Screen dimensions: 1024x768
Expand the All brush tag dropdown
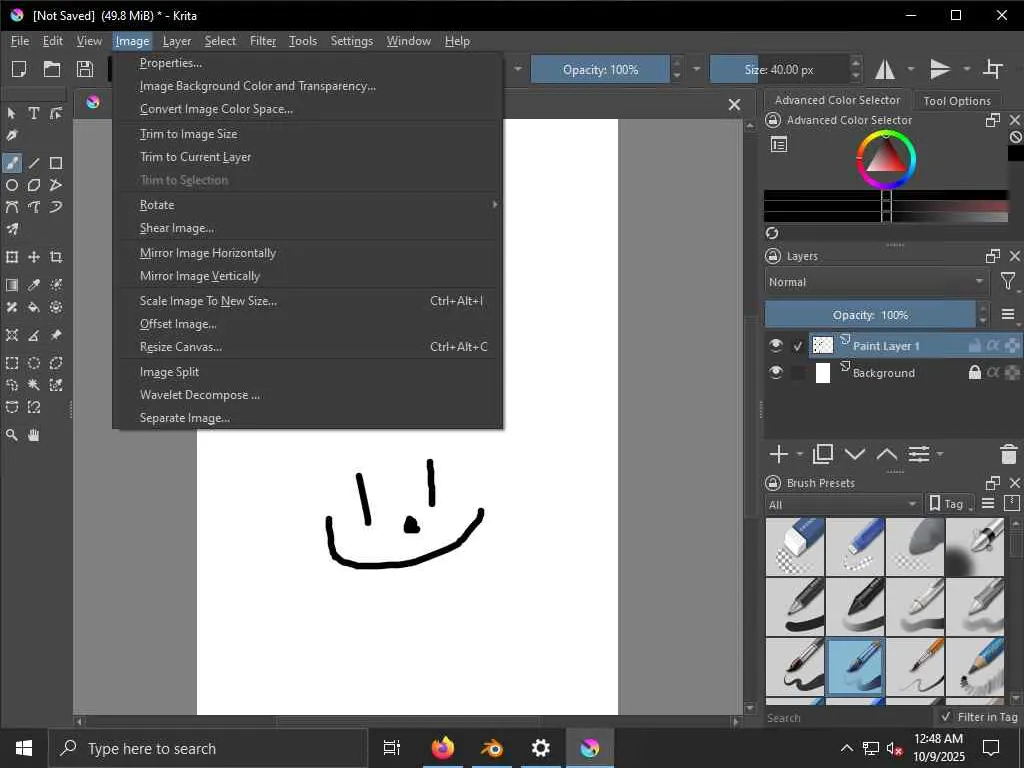(x=843, y=504)
